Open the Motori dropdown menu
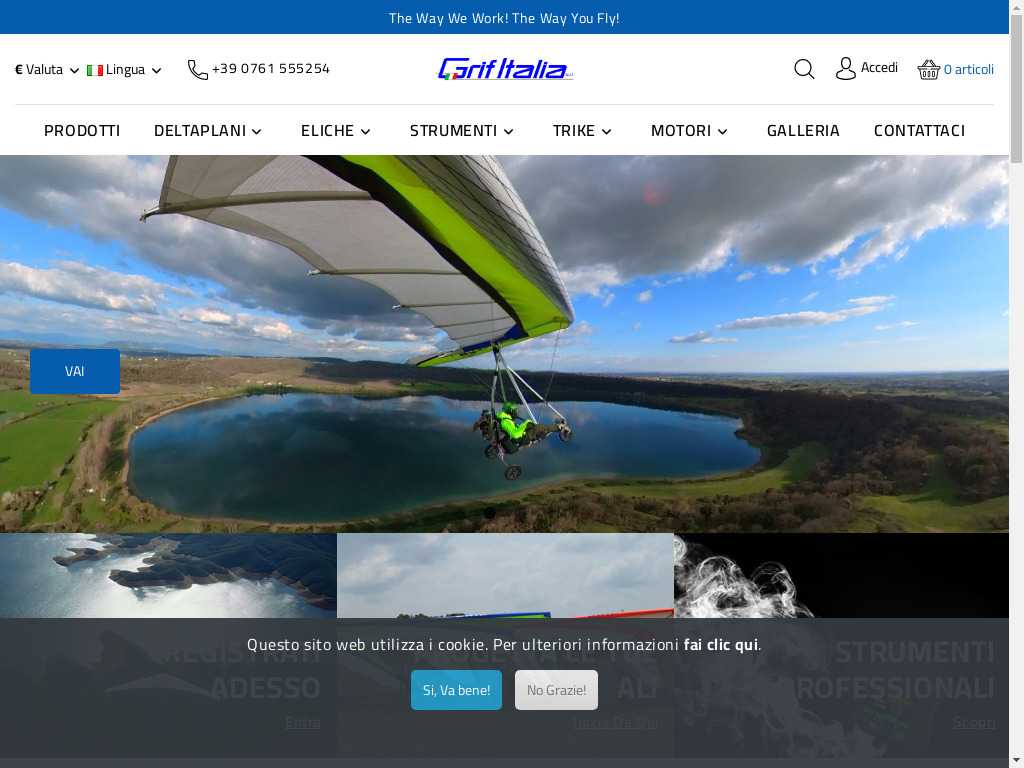Viewport: 1024px width, 768px height. point(690,131)
